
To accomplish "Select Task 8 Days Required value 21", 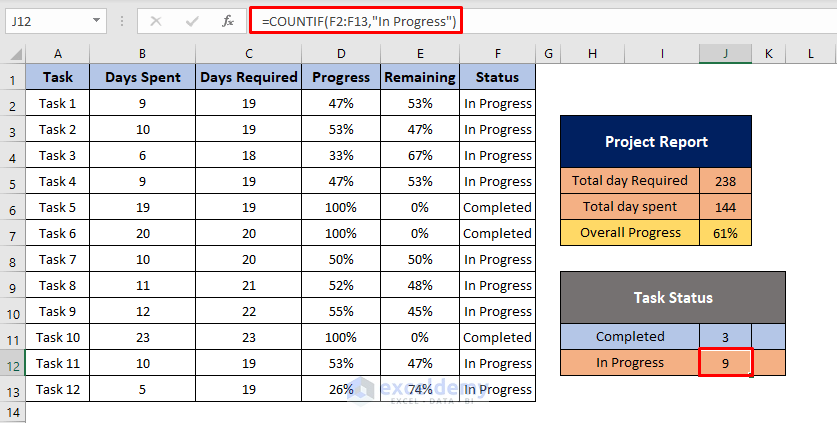I will [249, 285].
